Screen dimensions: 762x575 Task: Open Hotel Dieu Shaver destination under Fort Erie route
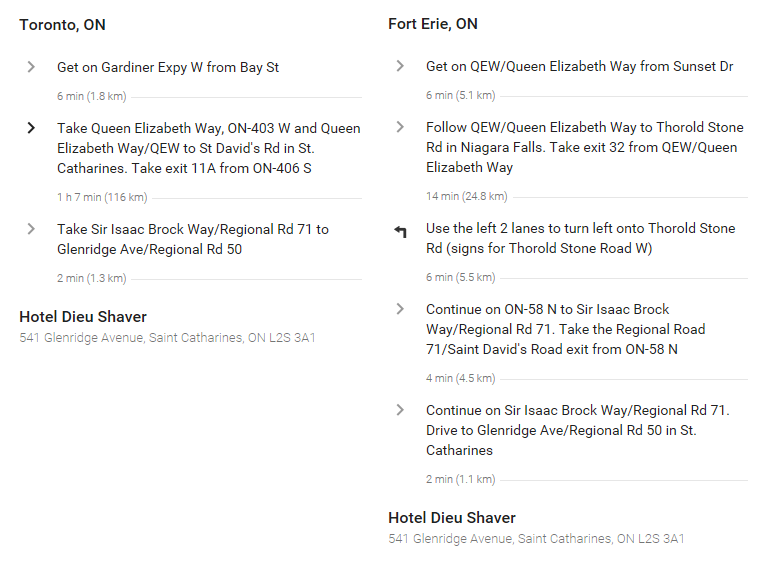tap(451, 518)
